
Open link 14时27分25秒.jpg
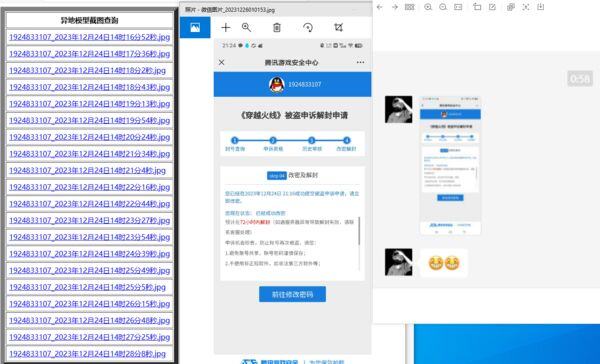[90, 337]
